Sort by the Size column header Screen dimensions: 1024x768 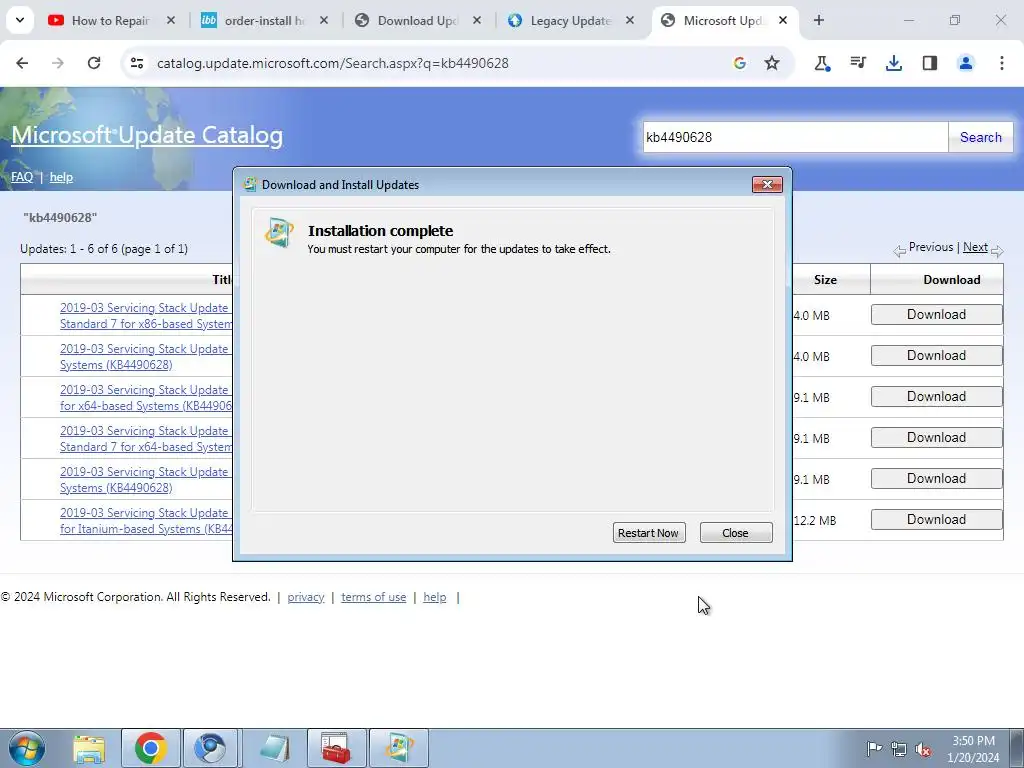(x=825, y=280)
